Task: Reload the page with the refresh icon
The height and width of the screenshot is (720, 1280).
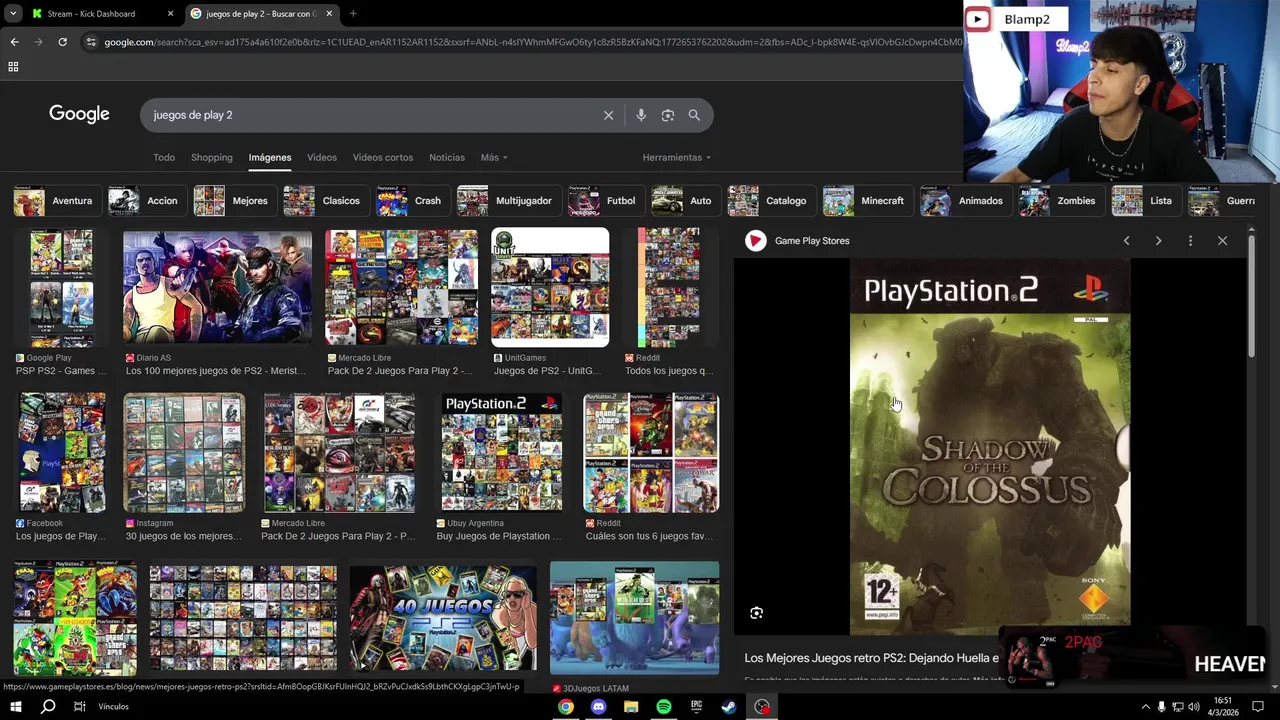Action: click(62, 42)
